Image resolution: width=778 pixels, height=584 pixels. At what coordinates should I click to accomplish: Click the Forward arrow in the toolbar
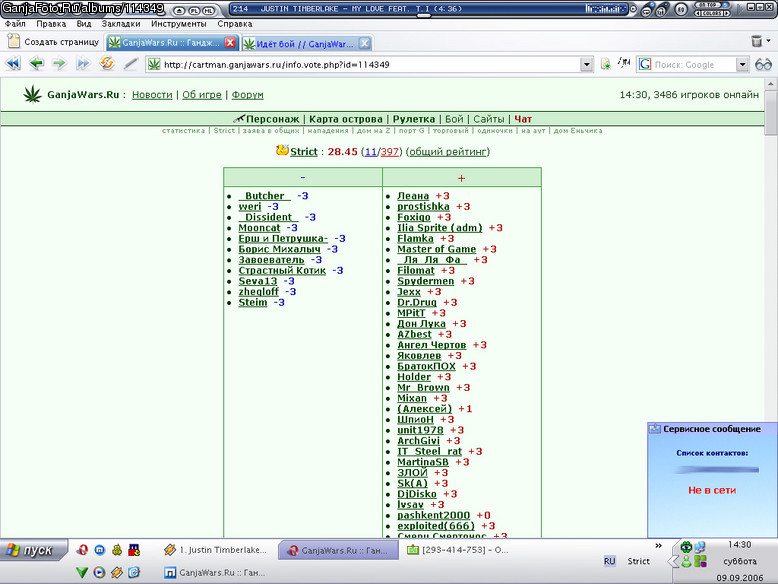coord(59,64)
